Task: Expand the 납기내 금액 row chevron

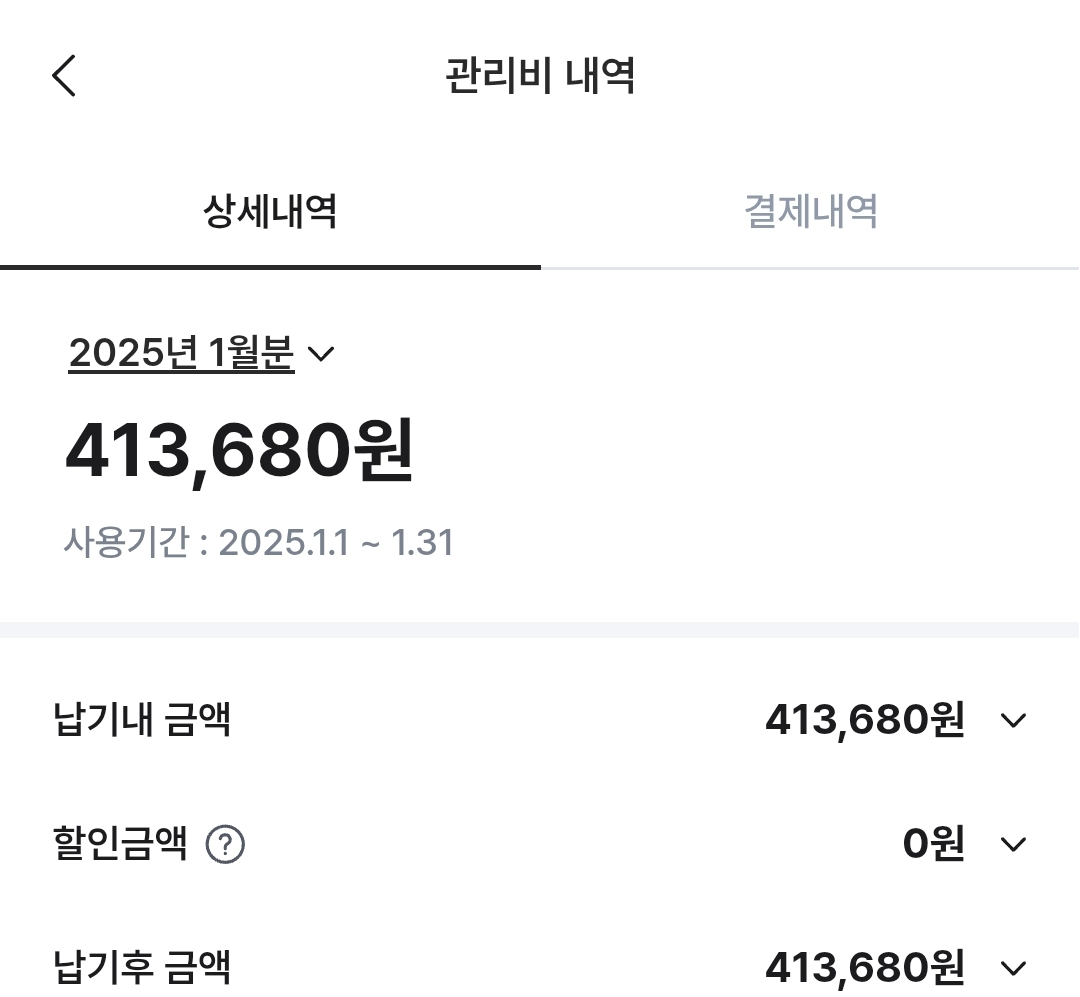Action: [x=1013, y=721]
